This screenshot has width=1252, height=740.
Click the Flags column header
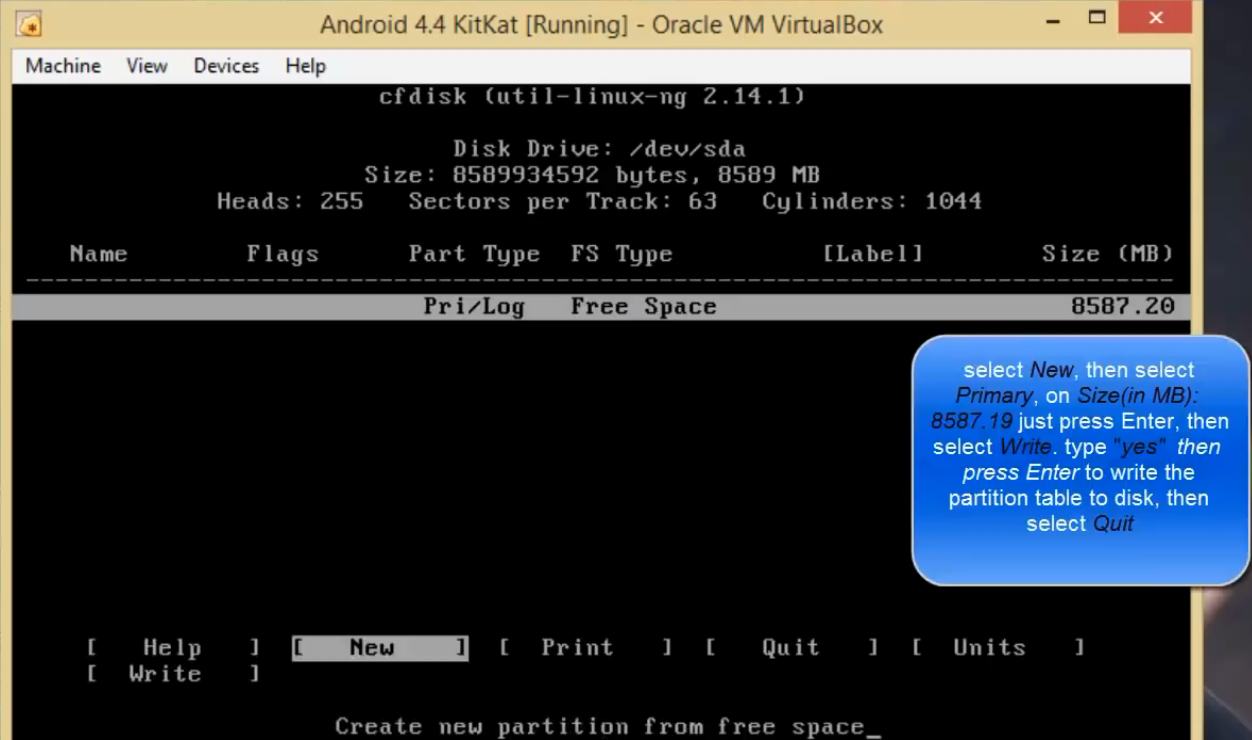tap(283, 254)
